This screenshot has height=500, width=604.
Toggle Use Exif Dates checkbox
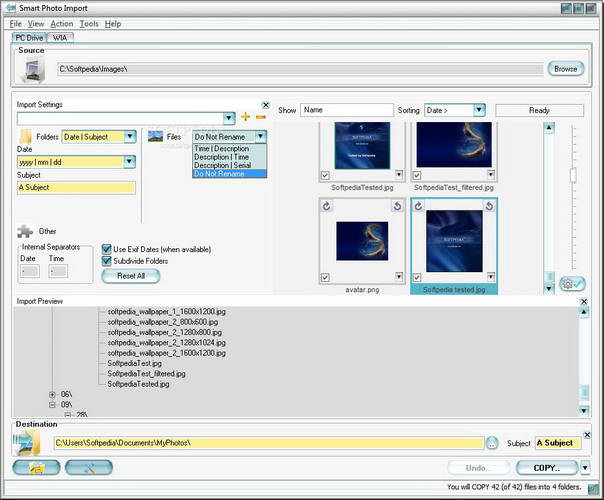click(107, 249)
